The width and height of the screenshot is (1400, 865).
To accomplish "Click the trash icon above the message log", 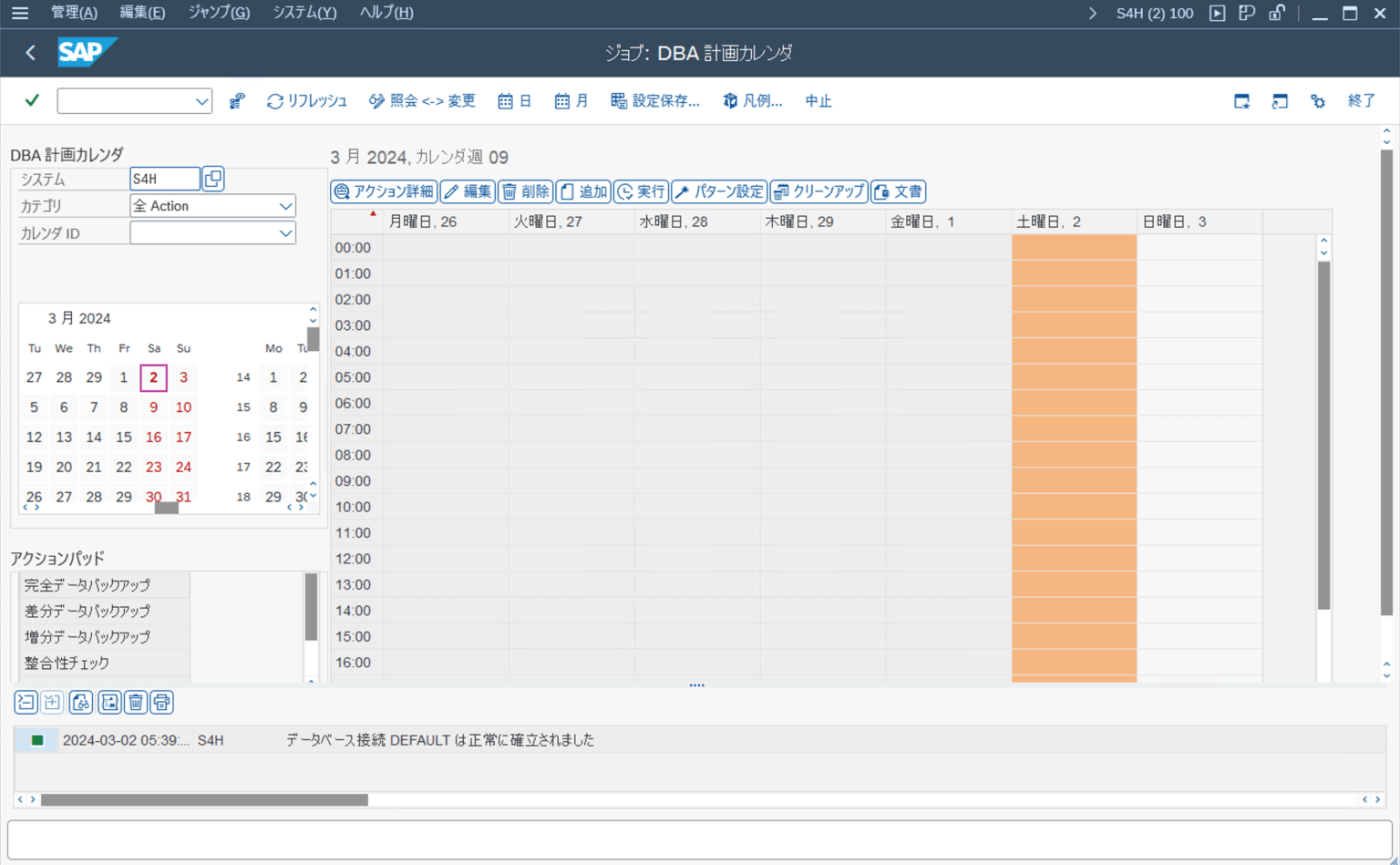I will pos(136,702).
